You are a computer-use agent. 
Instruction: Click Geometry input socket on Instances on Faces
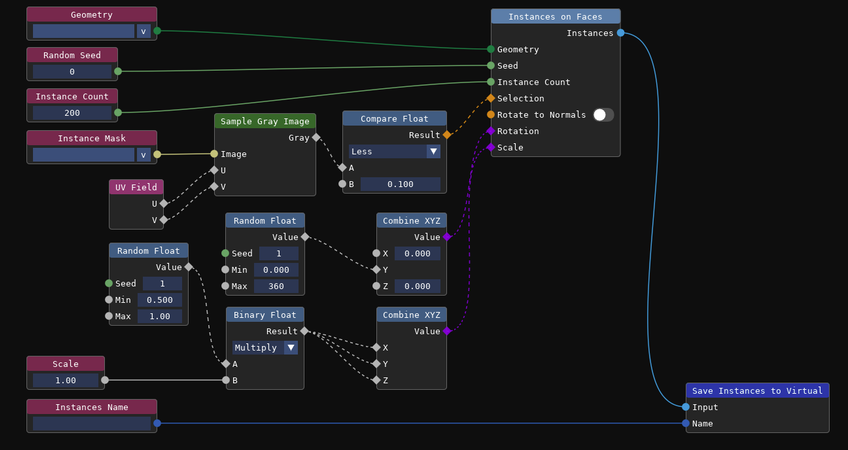[491, 49]
